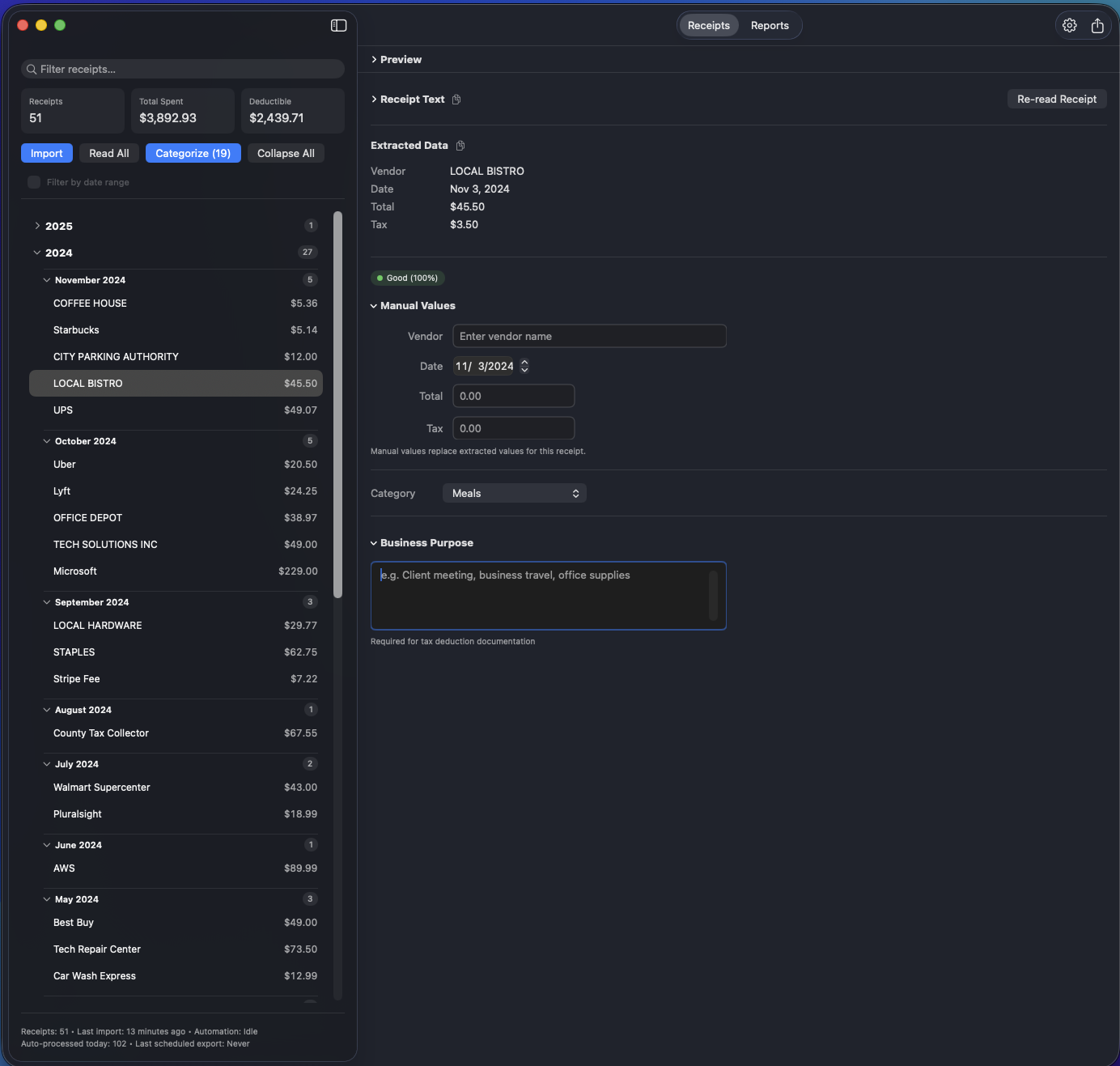The image size is (1120, 1066).
Task: Toggle the sidebar visibility icon
Action: coord(337,25)
